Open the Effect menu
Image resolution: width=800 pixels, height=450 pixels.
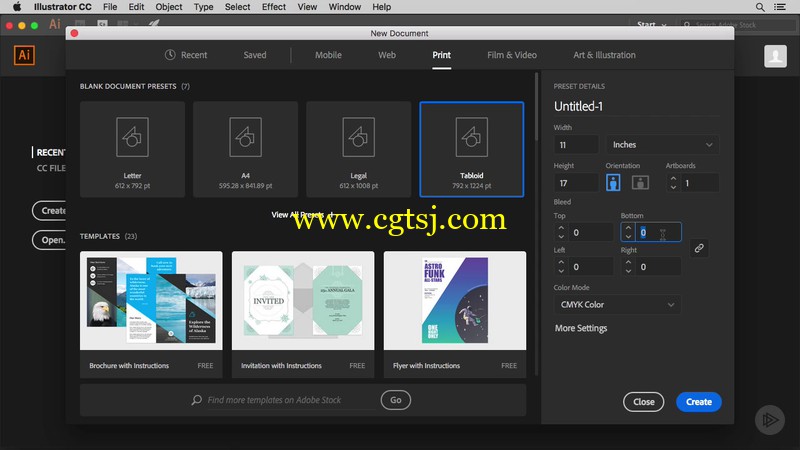[273, 7]
